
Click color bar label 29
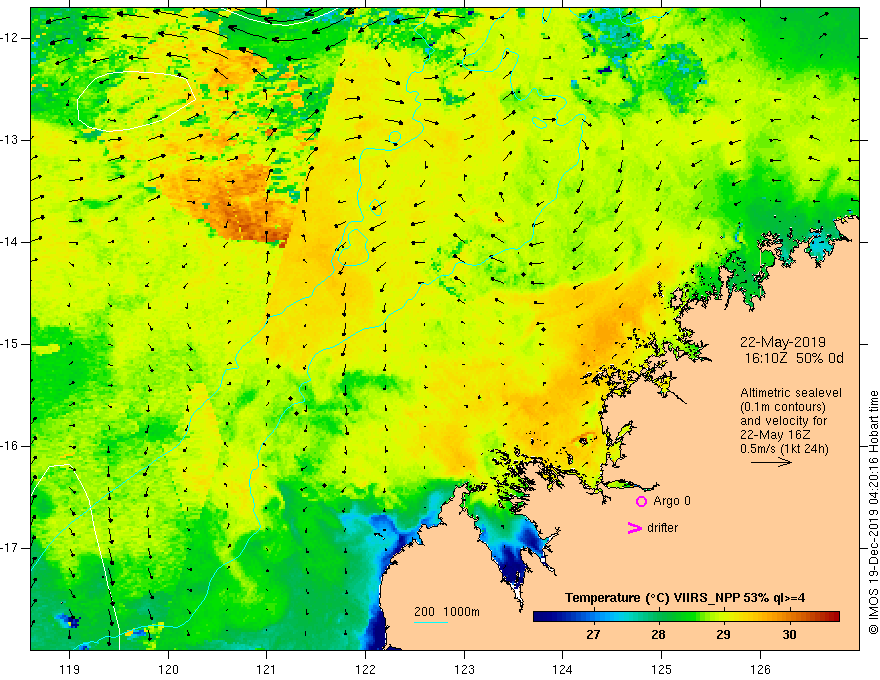723,635
